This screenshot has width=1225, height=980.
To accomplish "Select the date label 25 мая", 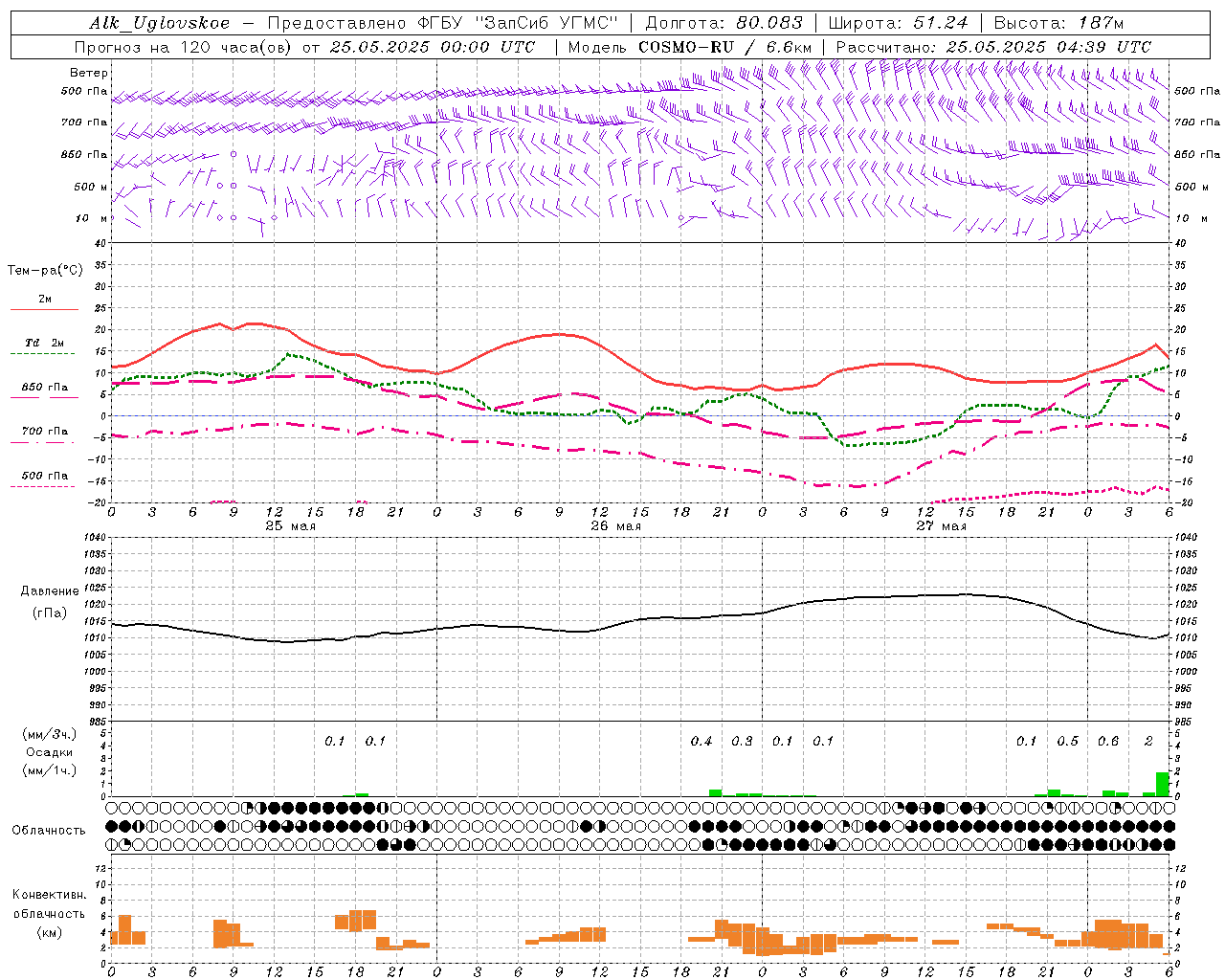I will (x=290, y=525).
